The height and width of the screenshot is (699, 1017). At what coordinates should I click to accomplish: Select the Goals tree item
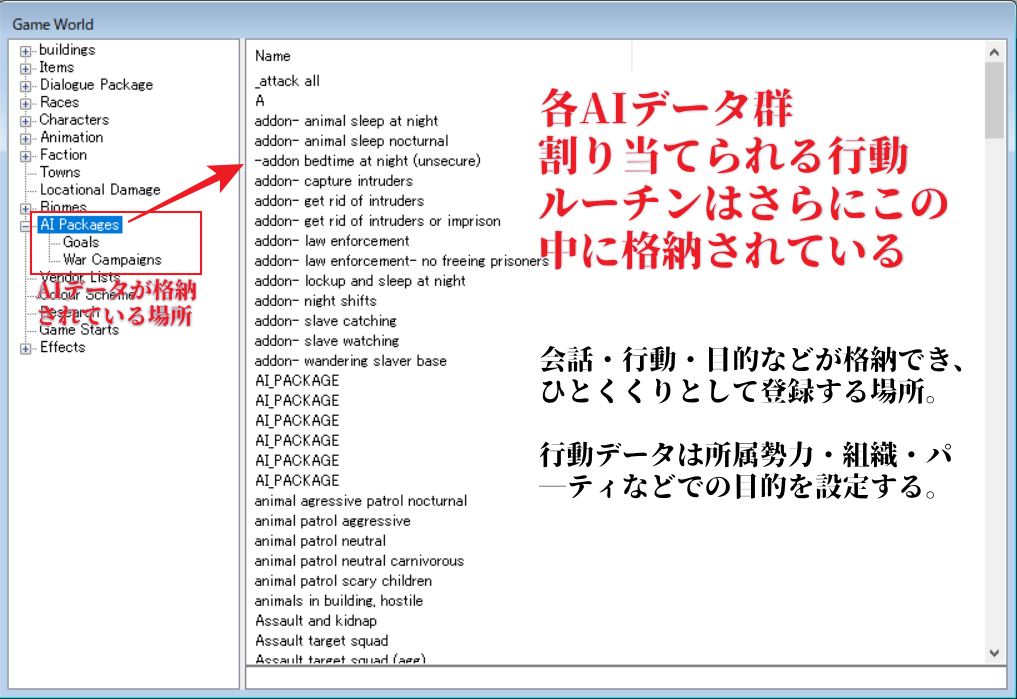pyautogui.click(x=81, y=242)
